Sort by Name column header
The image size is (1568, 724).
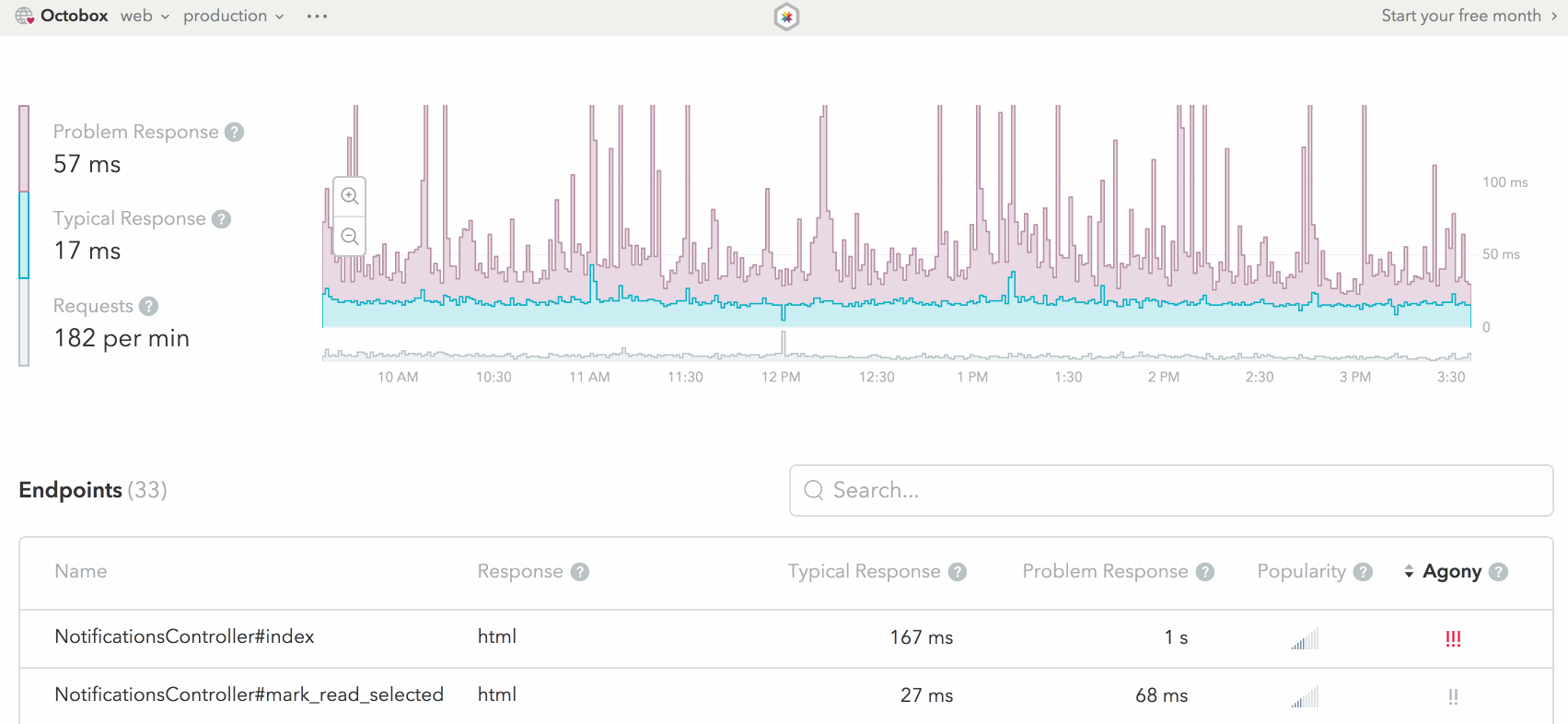pyautogui.click(x=81, y=571)
